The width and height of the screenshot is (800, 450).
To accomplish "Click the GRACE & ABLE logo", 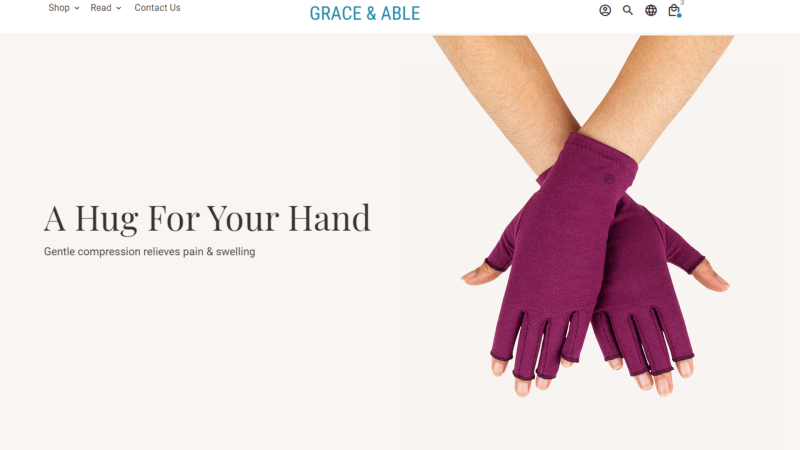I will click(365, 13).
